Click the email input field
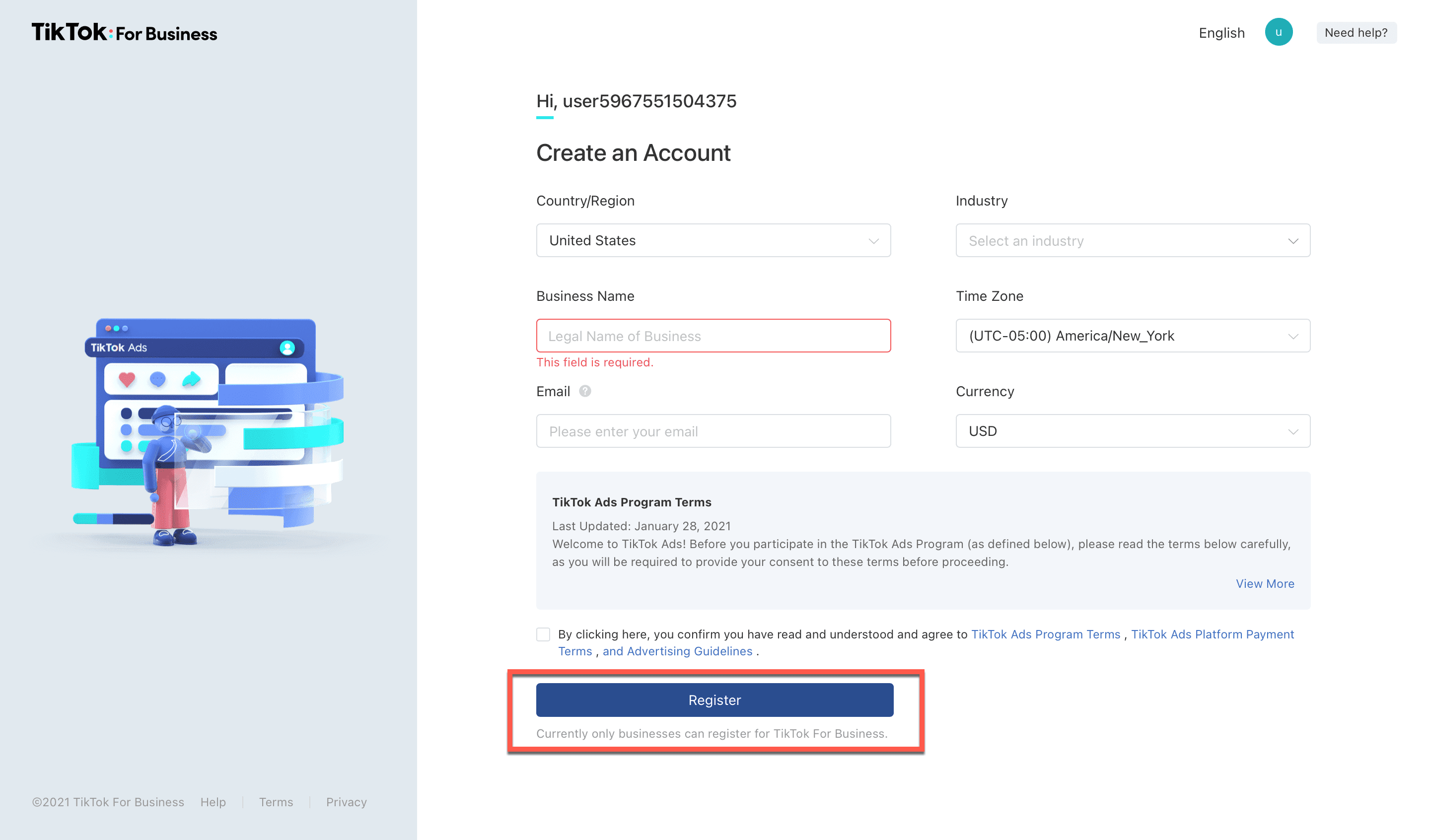 click(713, 431)
